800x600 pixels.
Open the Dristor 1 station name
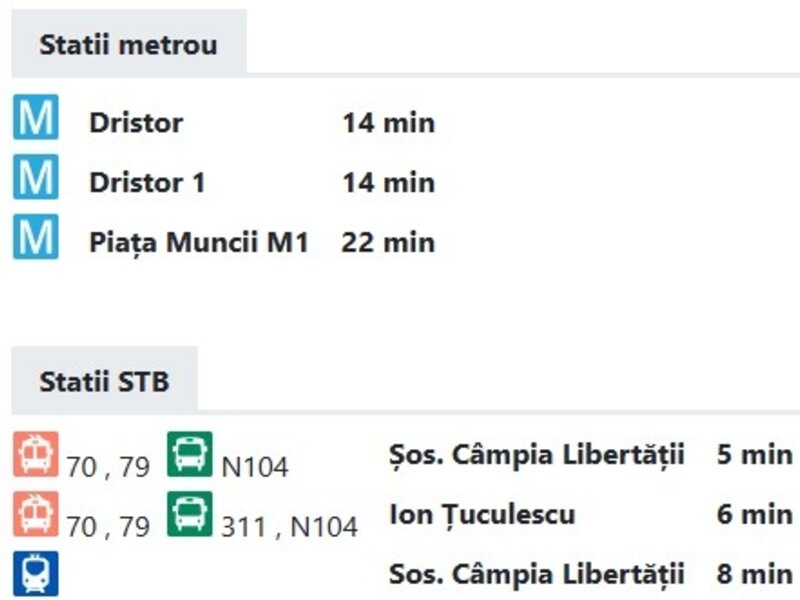click(x=147, y=183)
